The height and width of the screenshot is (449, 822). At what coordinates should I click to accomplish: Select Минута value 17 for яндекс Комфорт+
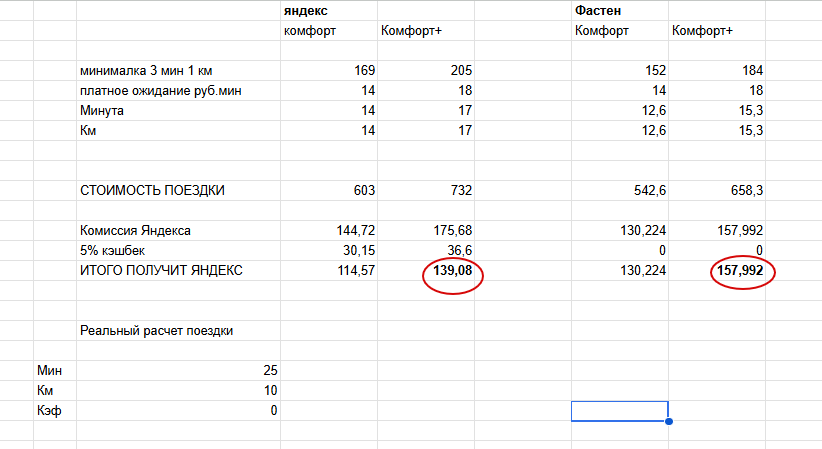(x=465, y=110)
